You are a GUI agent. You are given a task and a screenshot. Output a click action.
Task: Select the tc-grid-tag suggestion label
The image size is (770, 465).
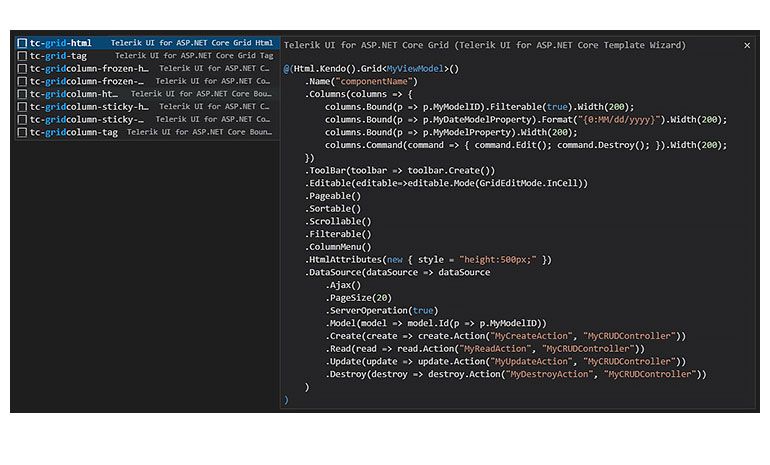pyautogui.click(x=58, y=56)
